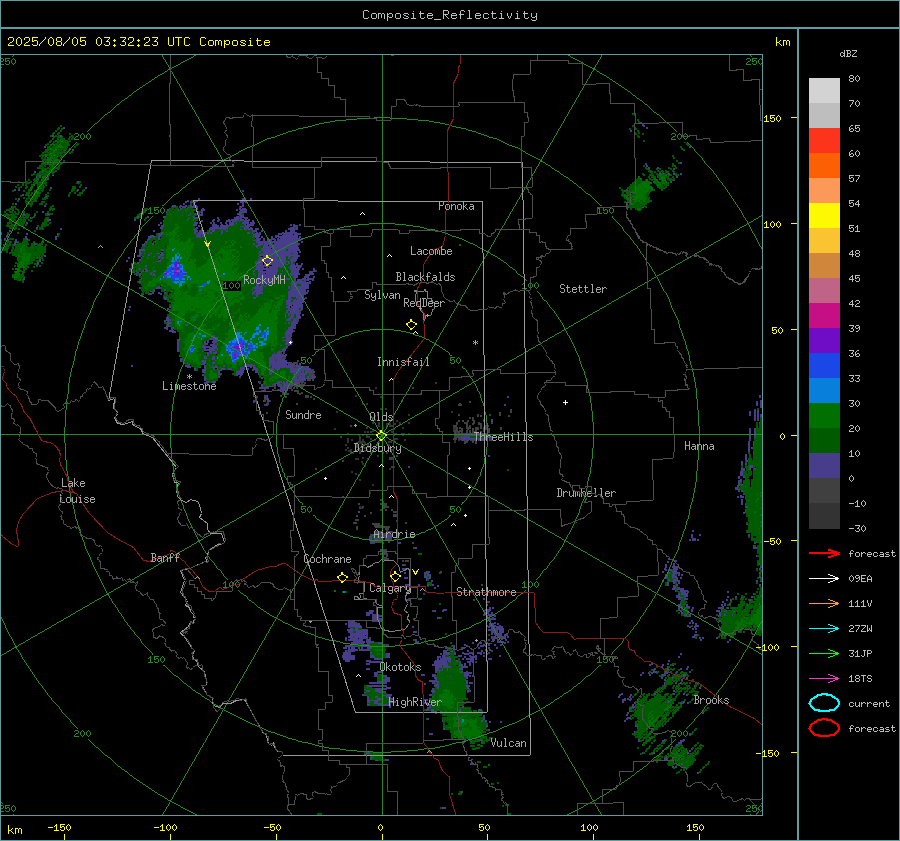Click the white plus marker west of Hanna

click(565, 402)
